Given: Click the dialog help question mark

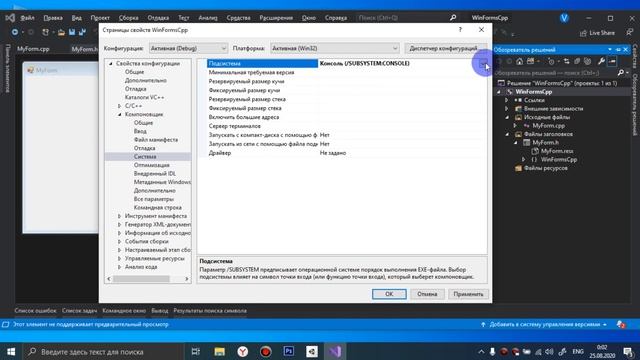Looking at the screenshot, I should (460, 30).
